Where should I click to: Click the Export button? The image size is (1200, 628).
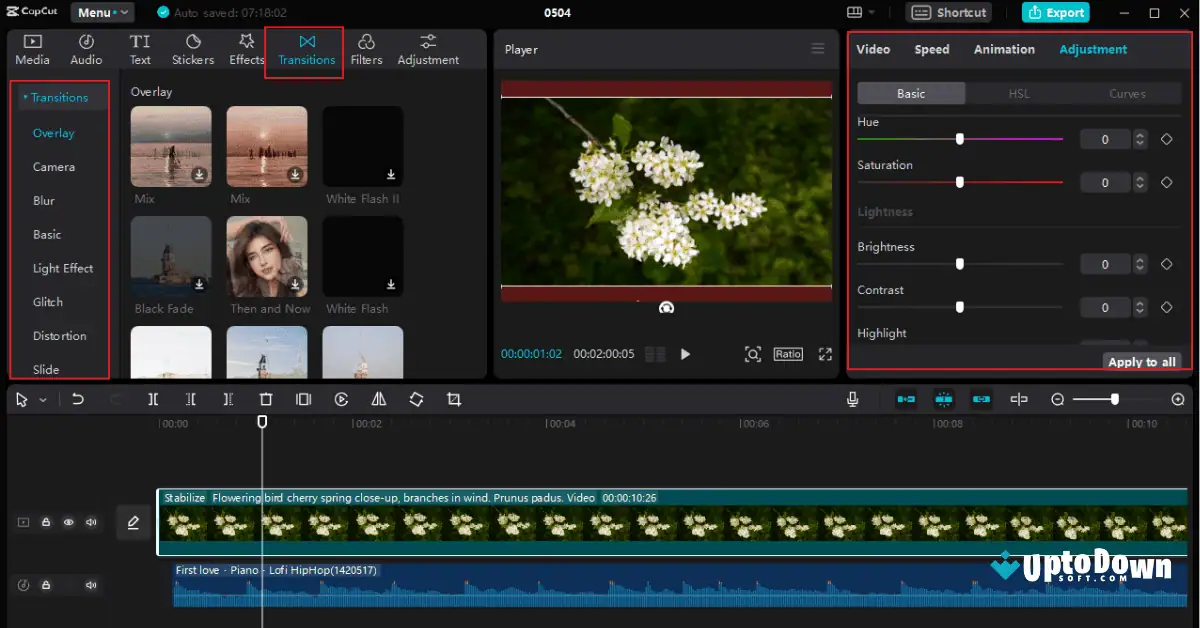point(1055,12)
